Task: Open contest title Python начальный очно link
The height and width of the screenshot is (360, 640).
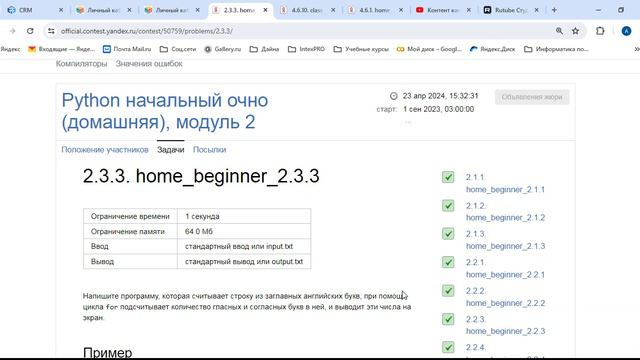Action: [164, 111]
